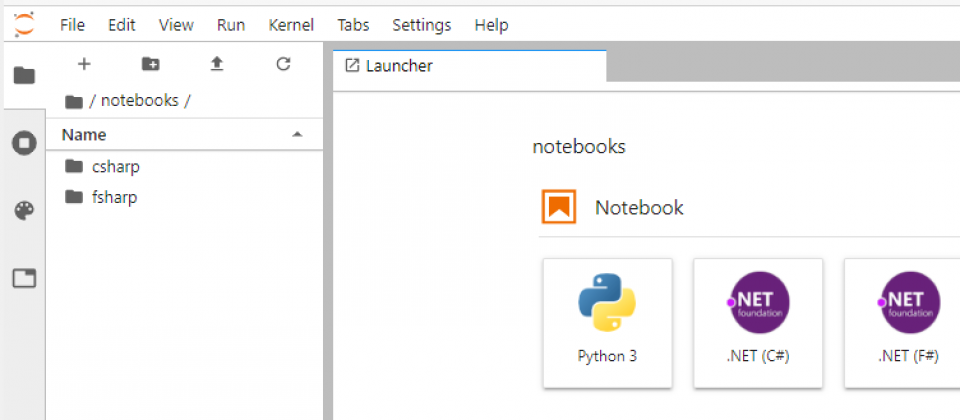Viewport: 960px width, 420px height.
Task: Open the Kernel menu
Action: click(x=291, y=25)
